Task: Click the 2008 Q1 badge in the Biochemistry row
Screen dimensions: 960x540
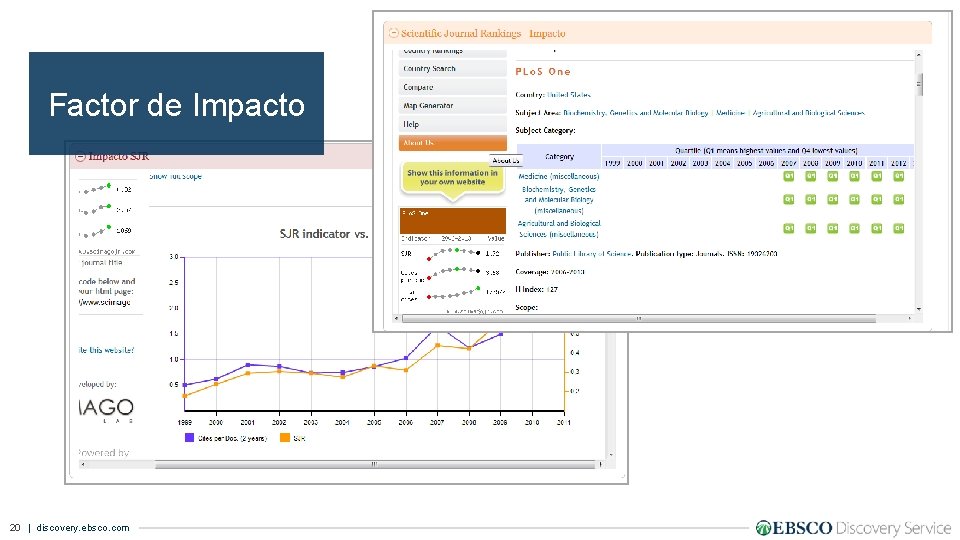Action: [811, 200]
